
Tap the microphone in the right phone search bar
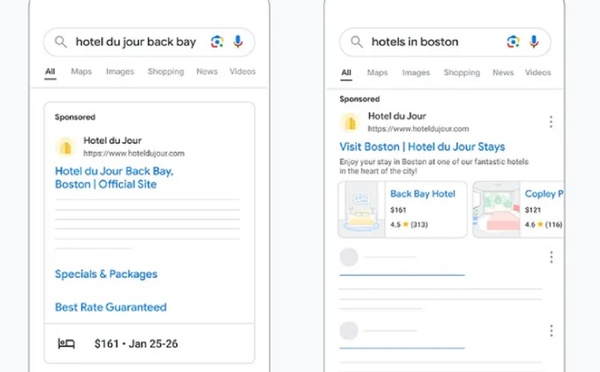click(534, 41)
